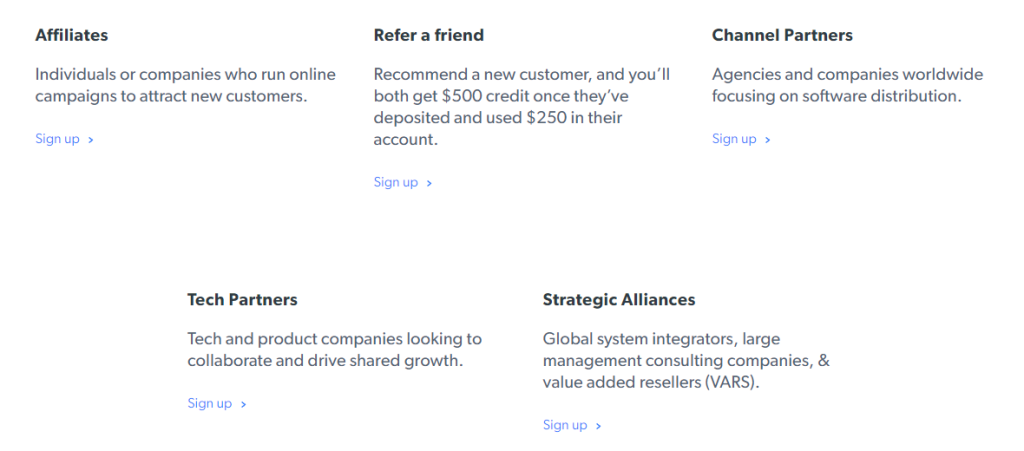
Task: Click the Sign up link under Affiliates
Action: coord(57,139)
